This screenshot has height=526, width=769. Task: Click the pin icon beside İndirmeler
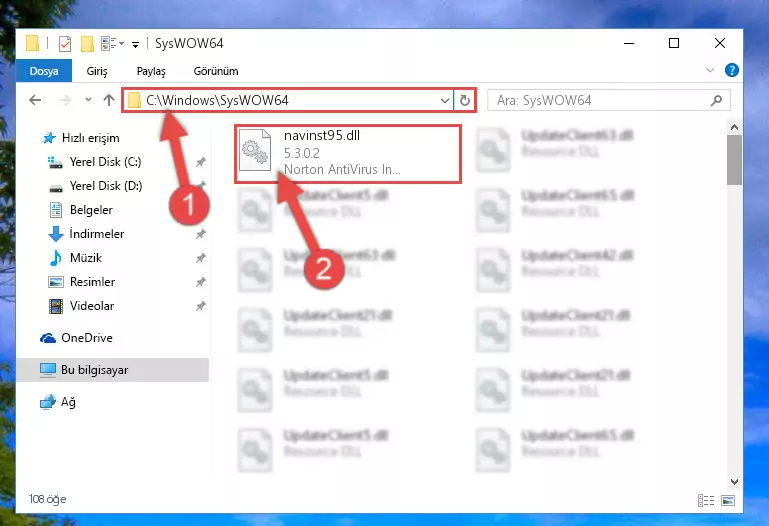201,234
